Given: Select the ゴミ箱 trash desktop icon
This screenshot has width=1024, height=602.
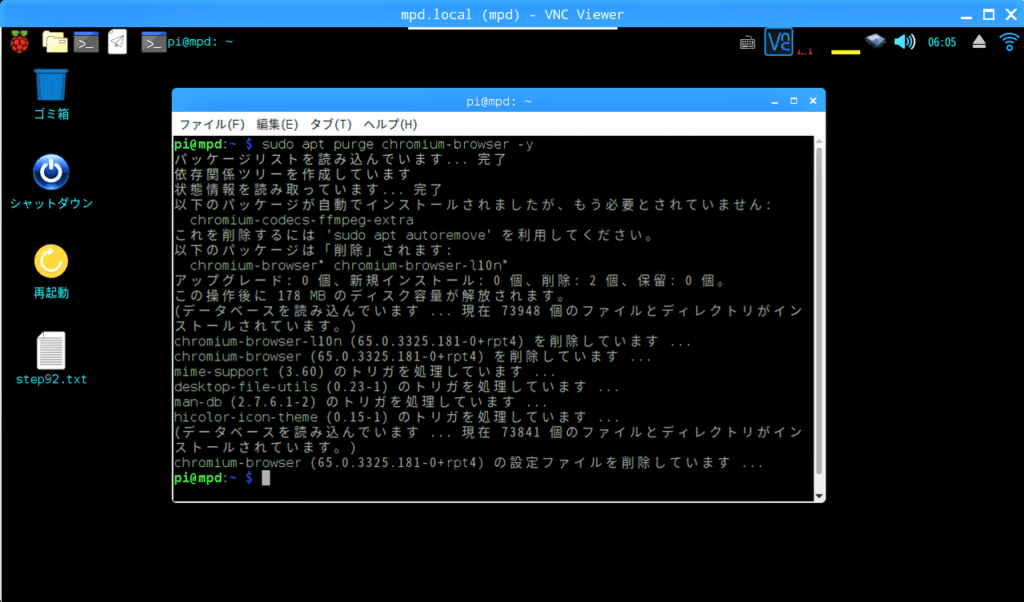Looking at the screenshot, I should (x=51, y=95).
